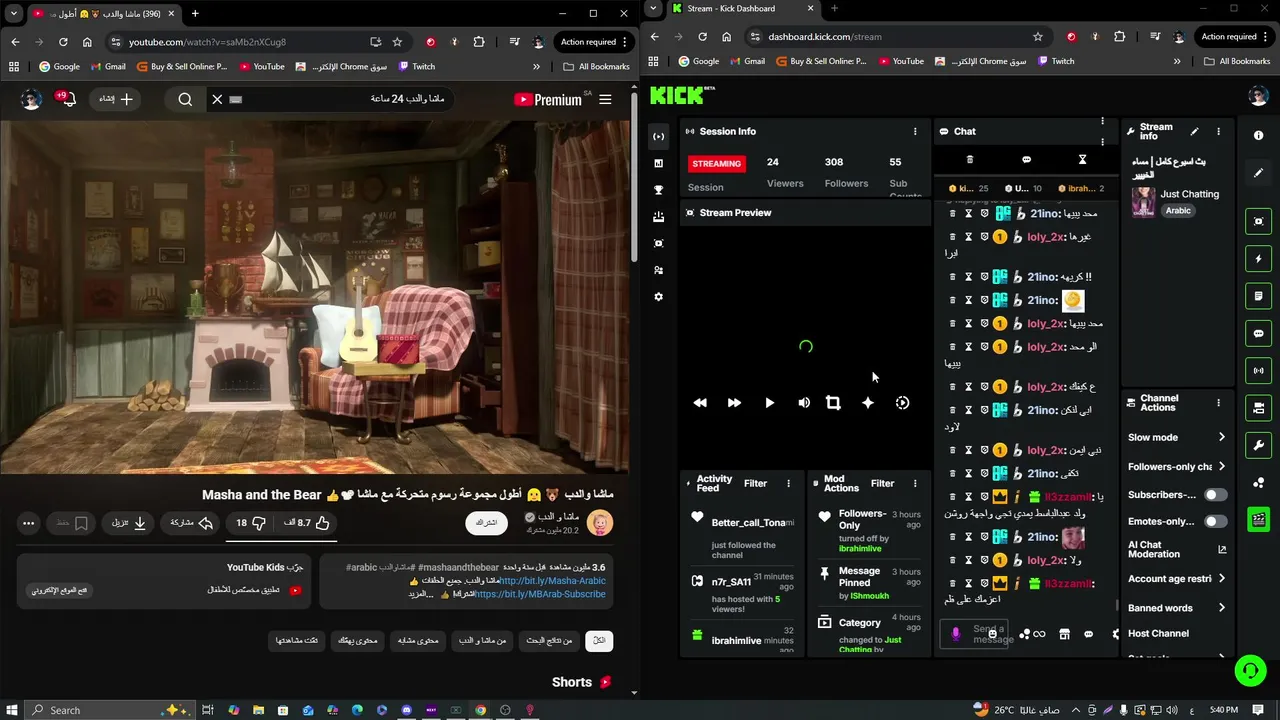Screen dimensions: 1280x720
Task: Click the YouTube search magnifier icon
Action: (185, 99)
